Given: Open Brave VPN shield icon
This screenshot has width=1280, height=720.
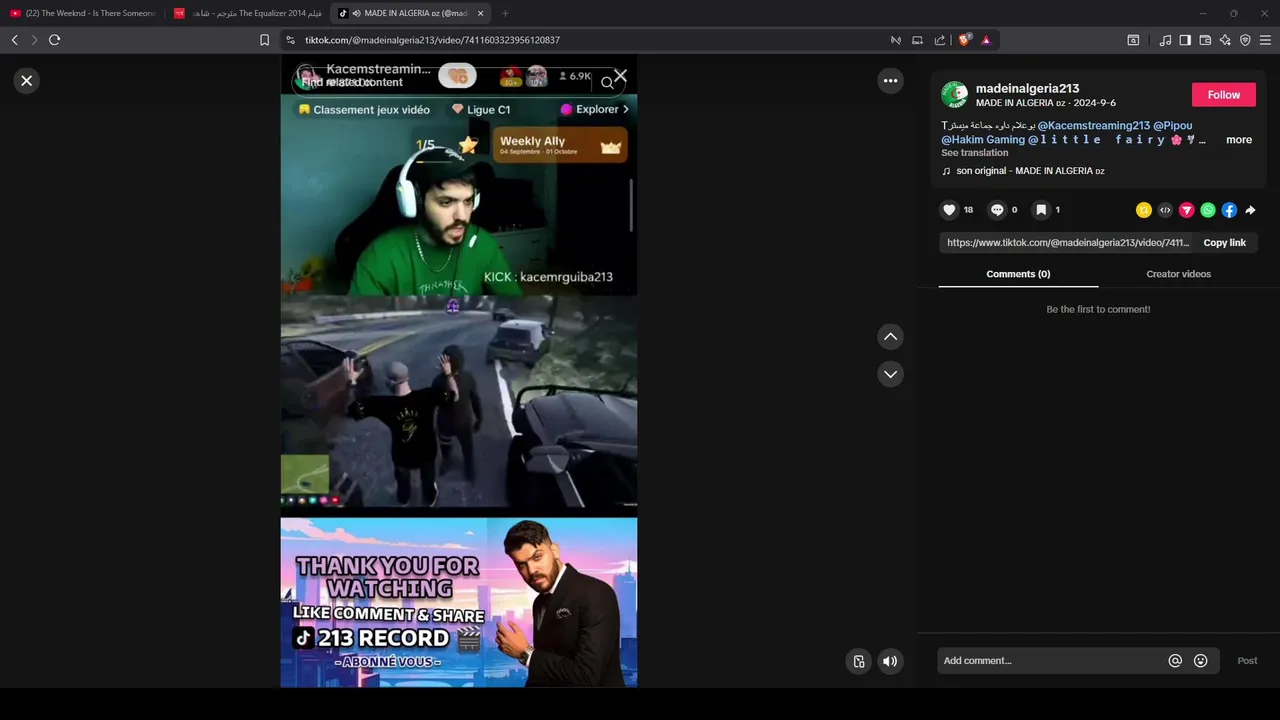Looking at the screenshot, I should pos(1245,40).
